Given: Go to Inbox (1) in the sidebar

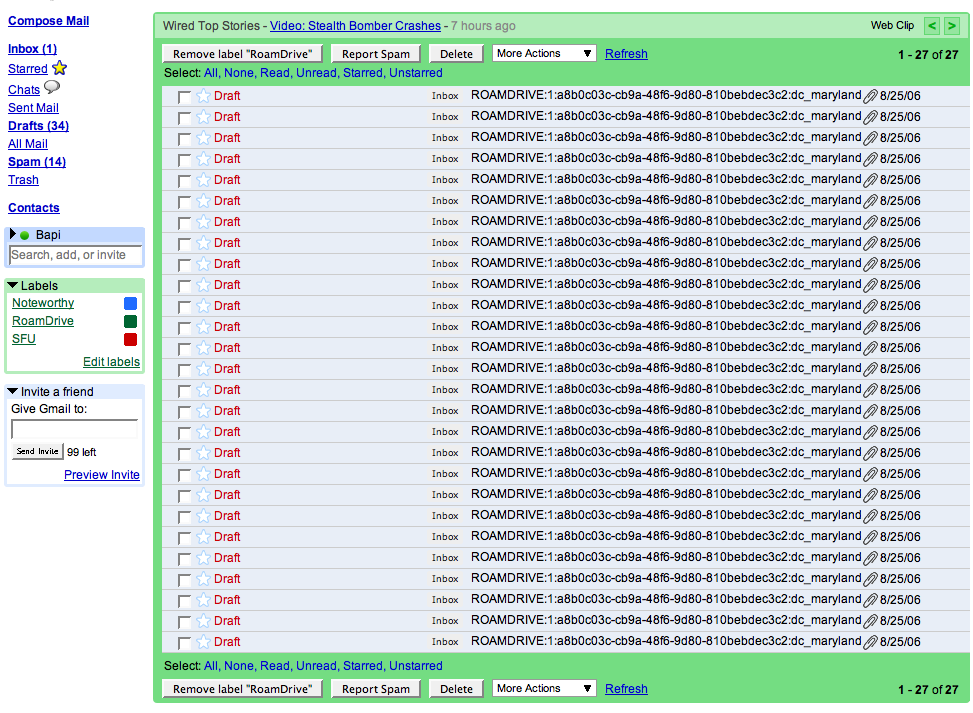Looking at the screenshot, I should [32, 49].
